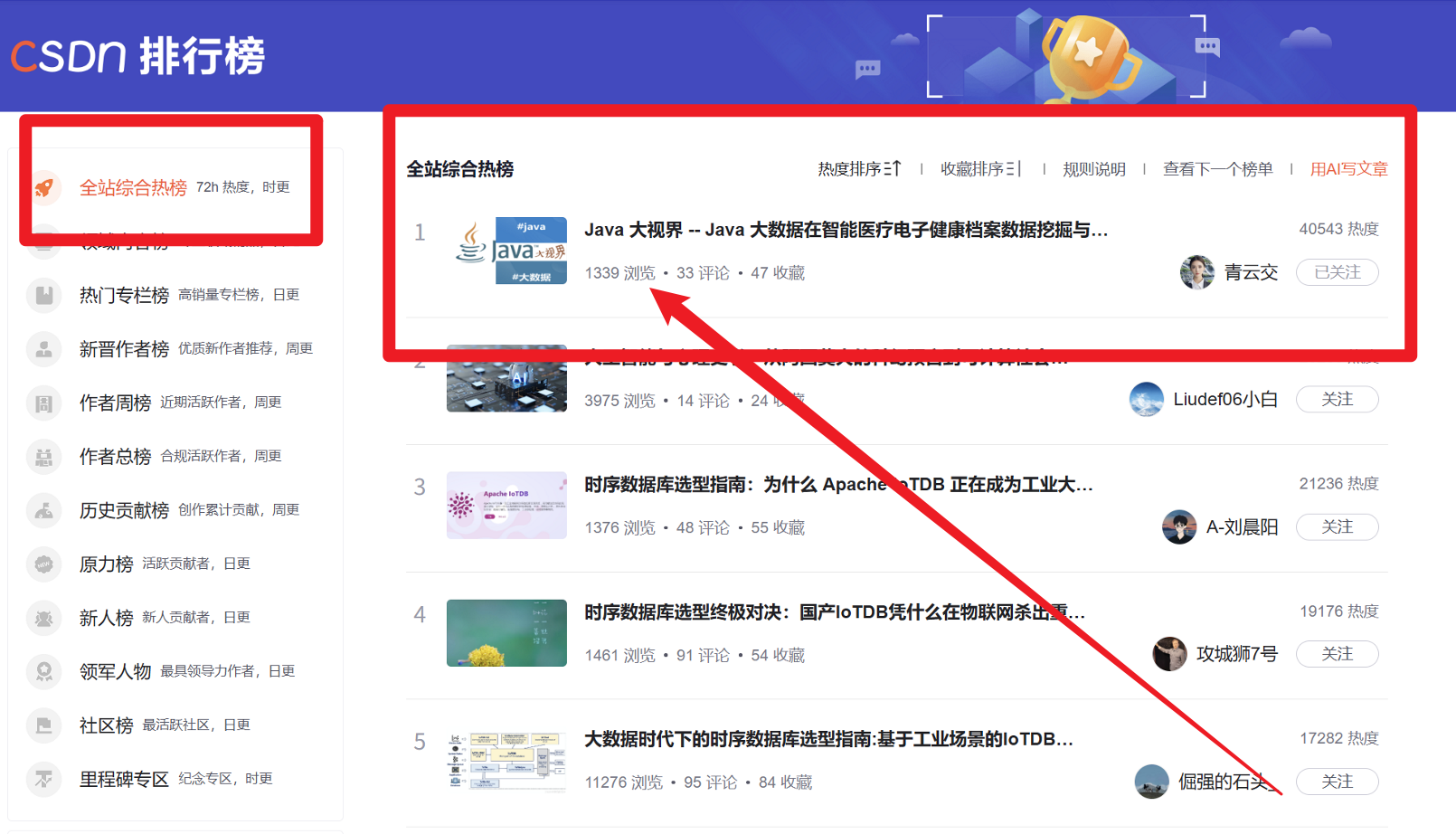Click Liudef06小白 author avatar
Screen dimensions: 1456x834
coord(1147,400)
